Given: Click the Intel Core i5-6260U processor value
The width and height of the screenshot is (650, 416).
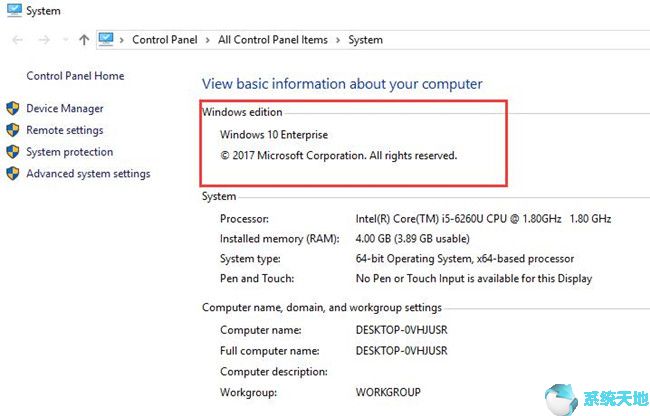Looking at the screenshot, I should point(483,218).
